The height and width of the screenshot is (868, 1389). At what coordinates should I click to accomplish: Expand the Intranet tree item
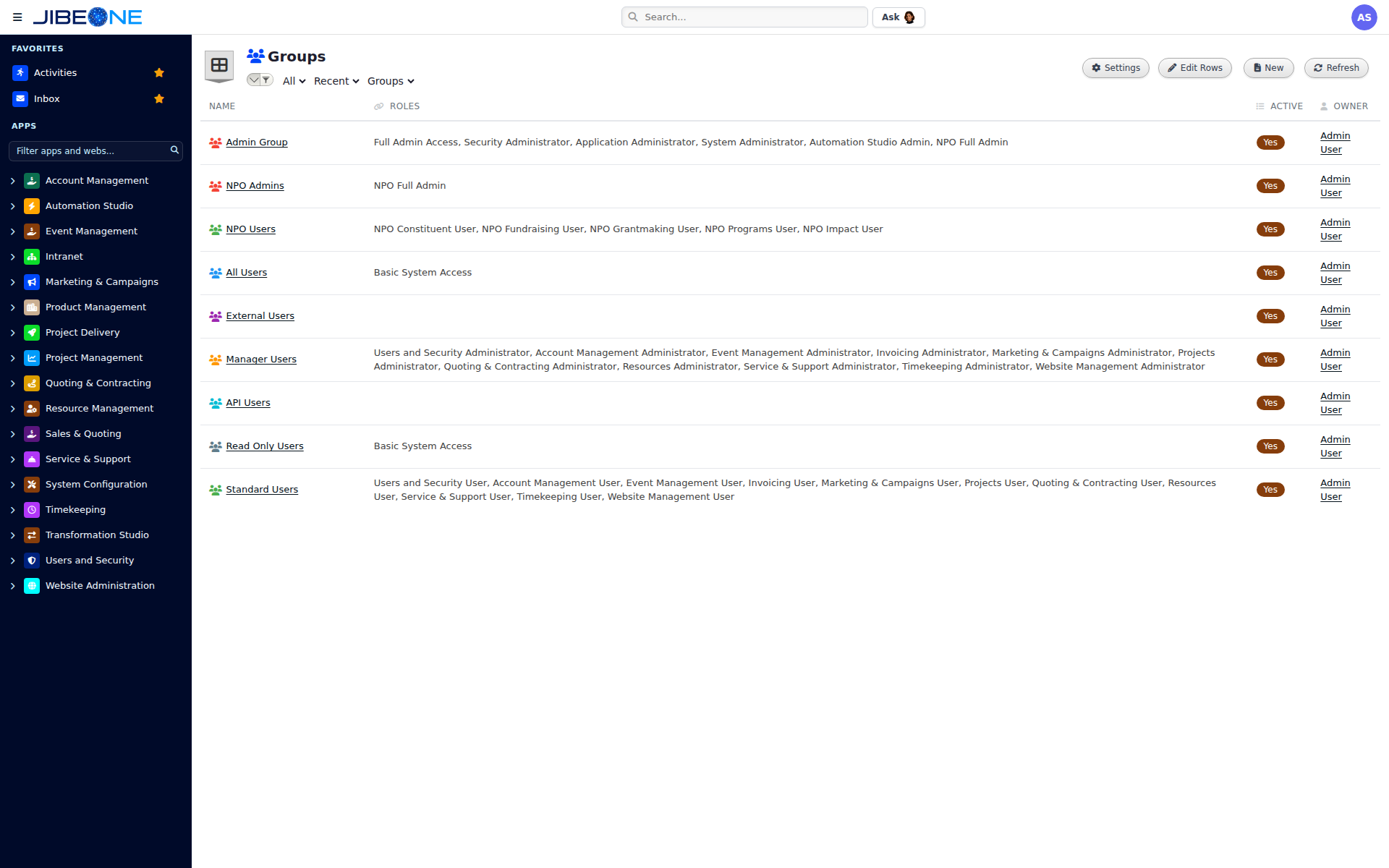tap(13, 257)
